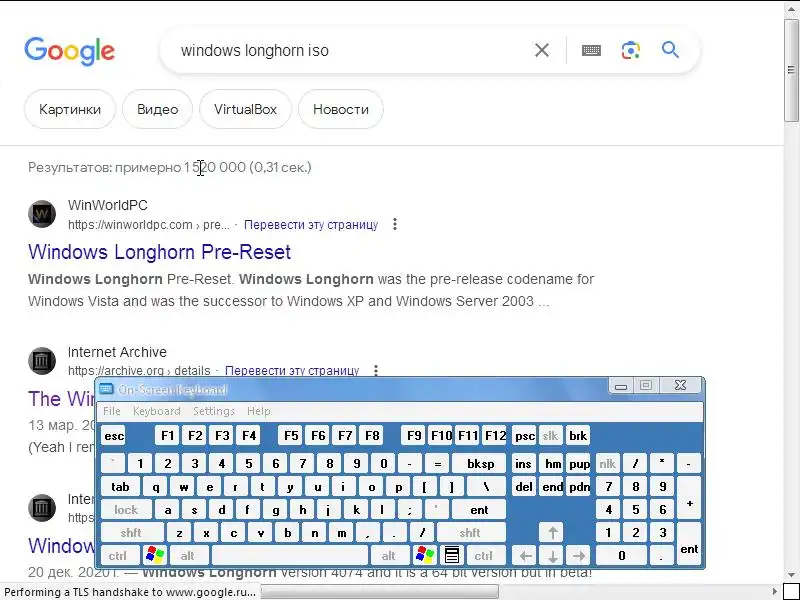The width and height of the screenshot is (800, 600).
Task: Click the numpad 5 key
Action: pos(635,509)
